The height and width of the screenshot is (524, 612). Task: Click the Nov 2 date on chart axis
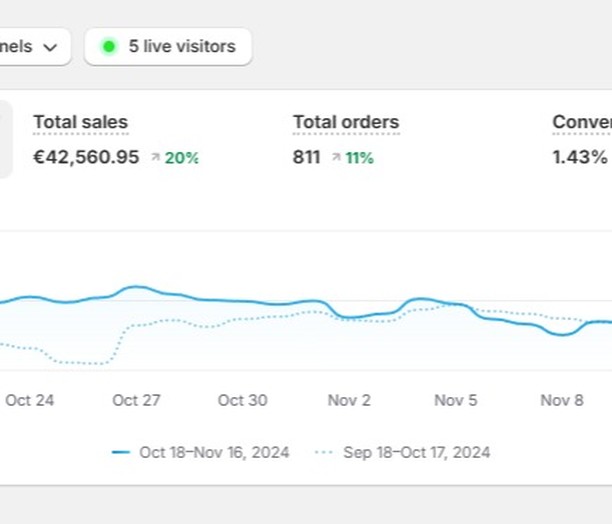(x=349, y=400)
